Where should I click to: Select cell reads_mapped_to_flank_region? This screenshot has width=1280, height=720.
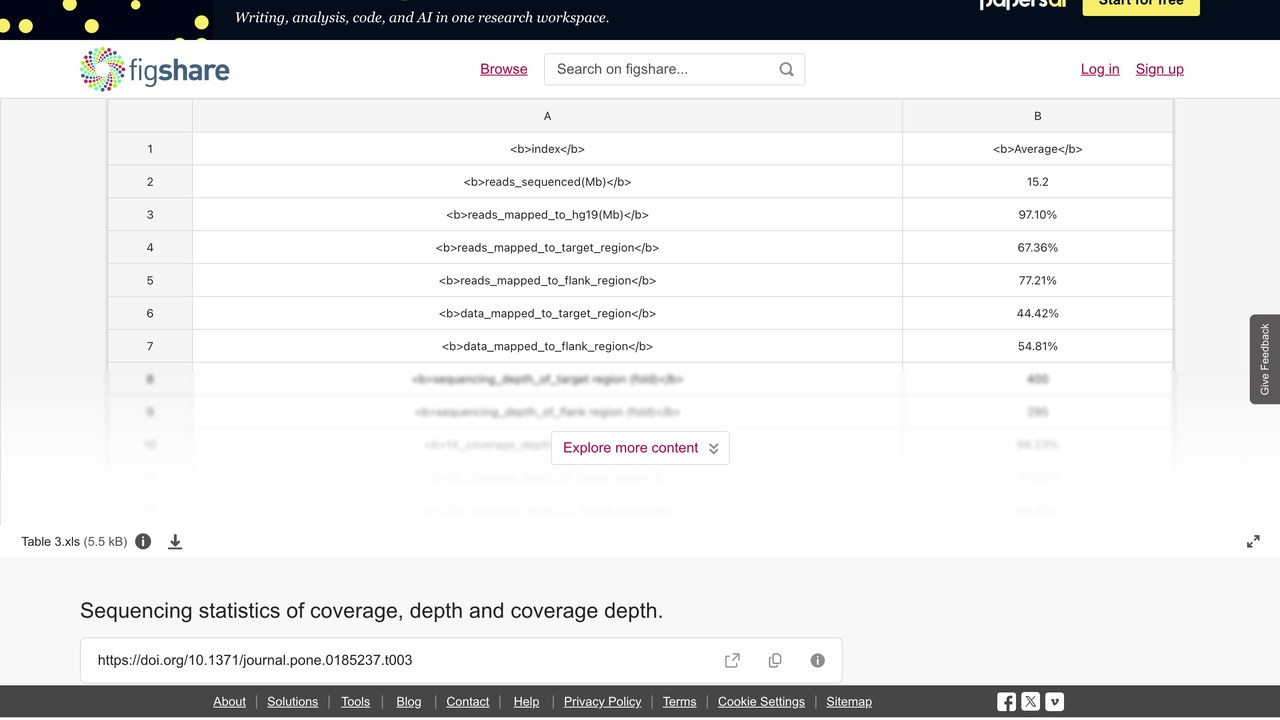pyautogui.click(x=547, y=281)
